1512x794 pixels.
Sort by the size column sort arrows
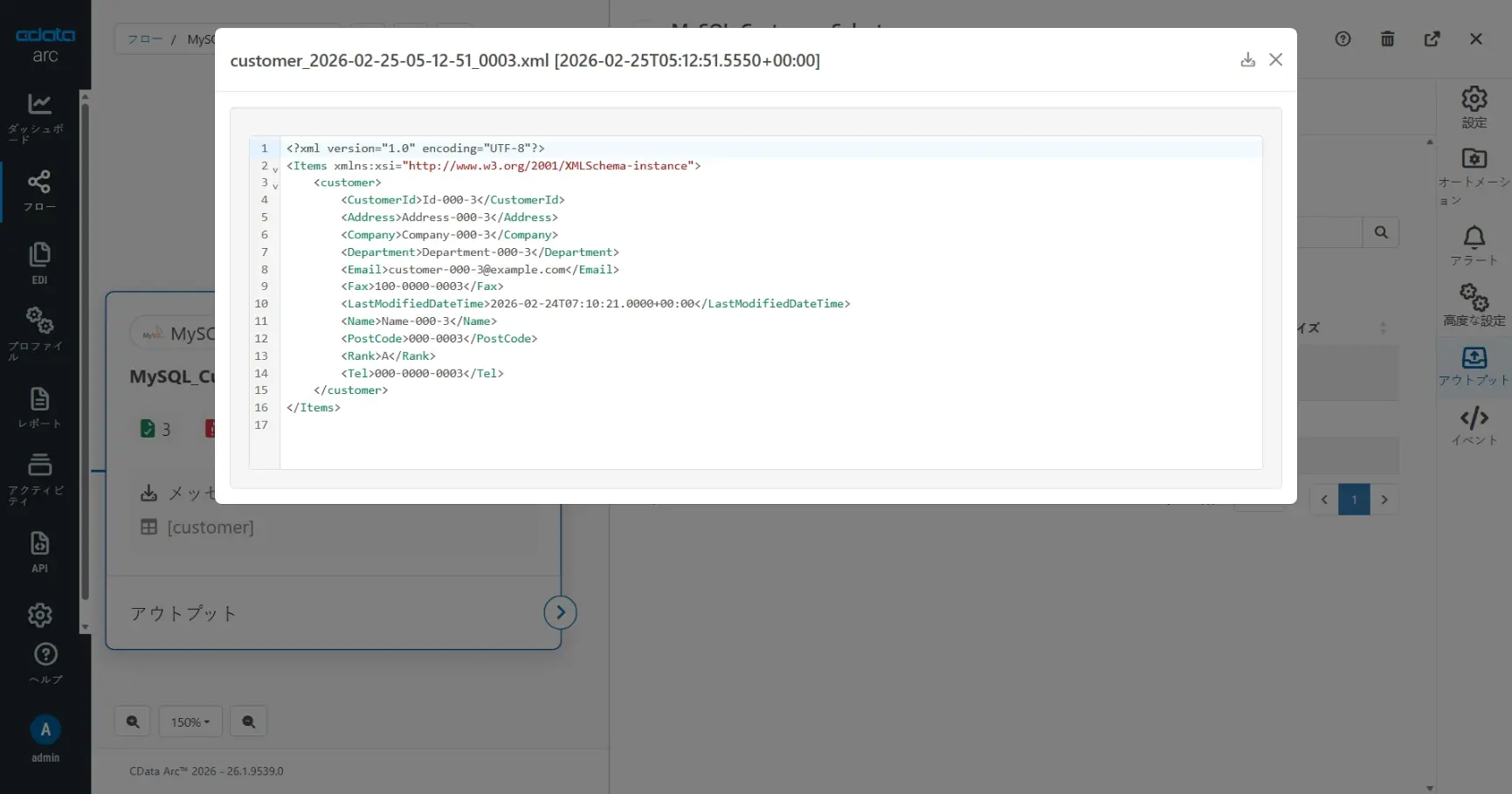(x=1383, y=328)
